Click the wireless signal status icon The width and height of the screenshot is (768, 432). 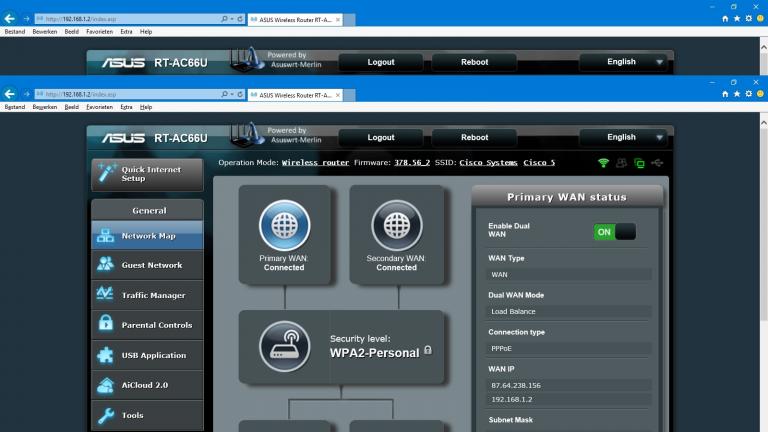point(603,163)
